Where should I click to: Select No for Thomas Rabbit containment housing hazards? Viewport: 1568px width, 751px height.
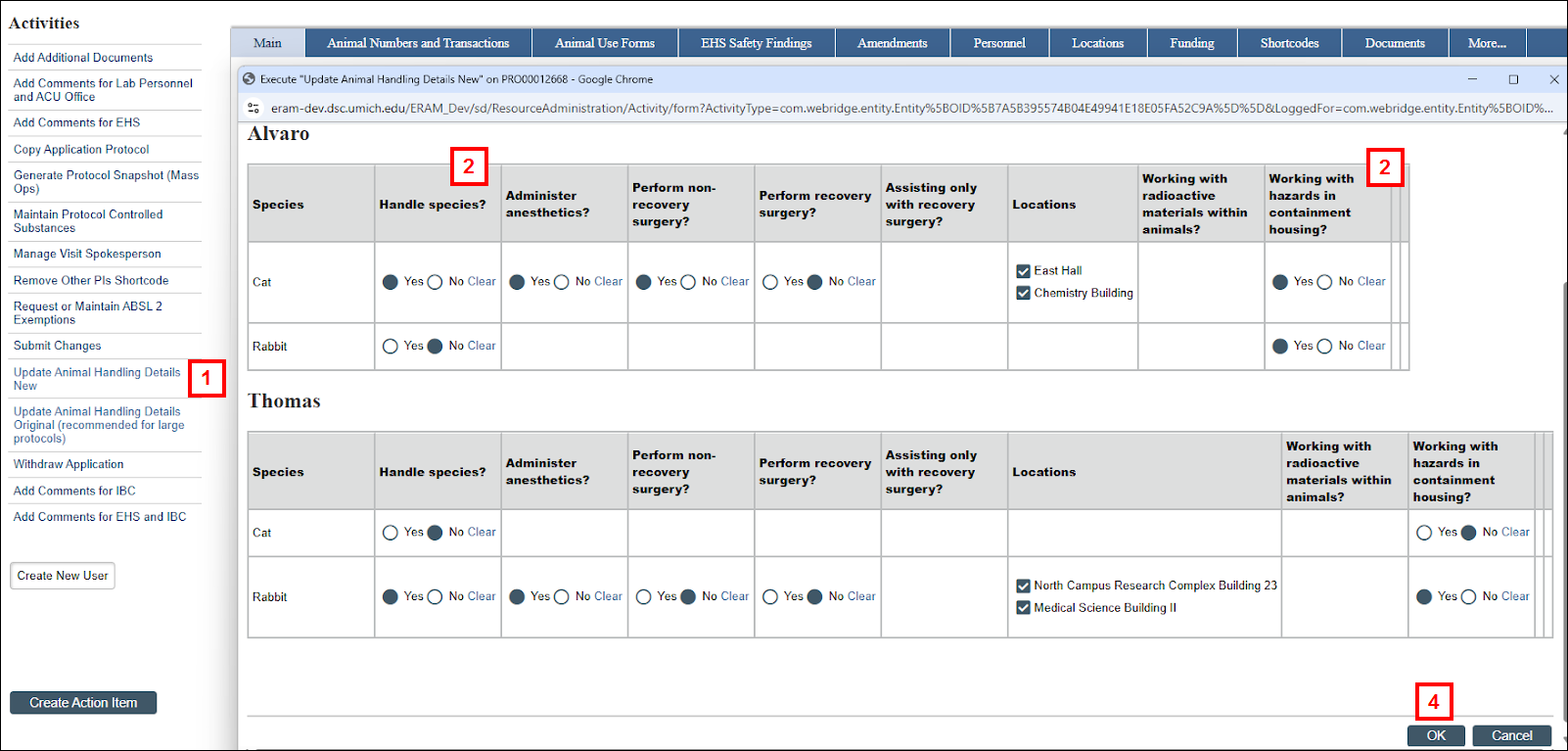tap(1469, 597)
